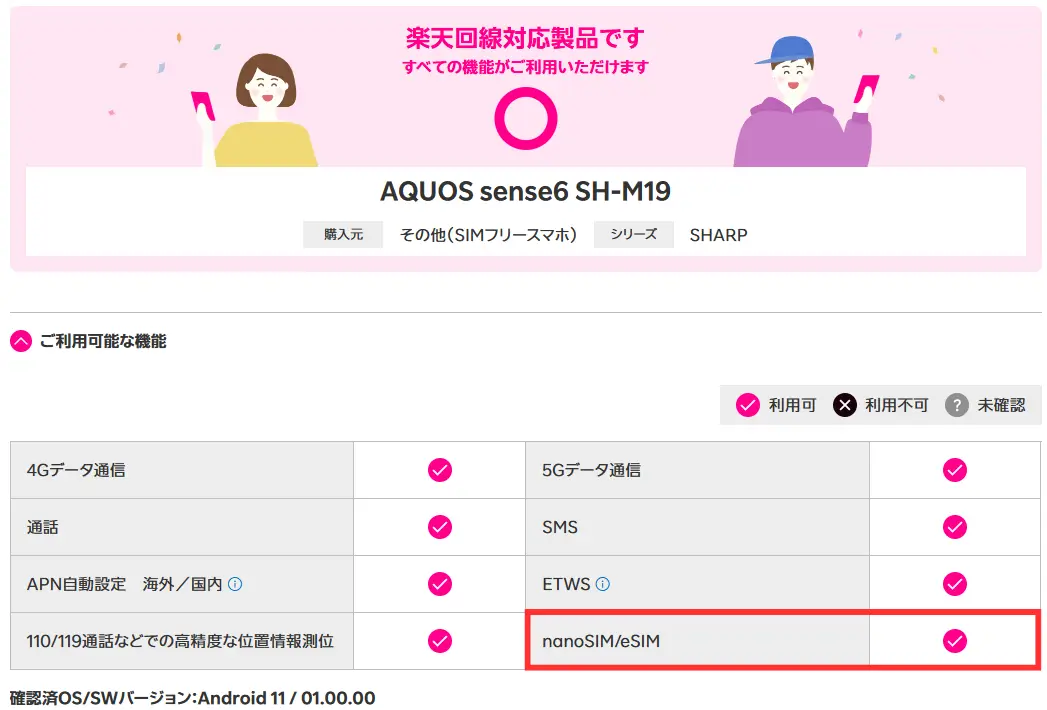Click the 未確認 legend question icon

pyautogui.click(x=957, y=405)
